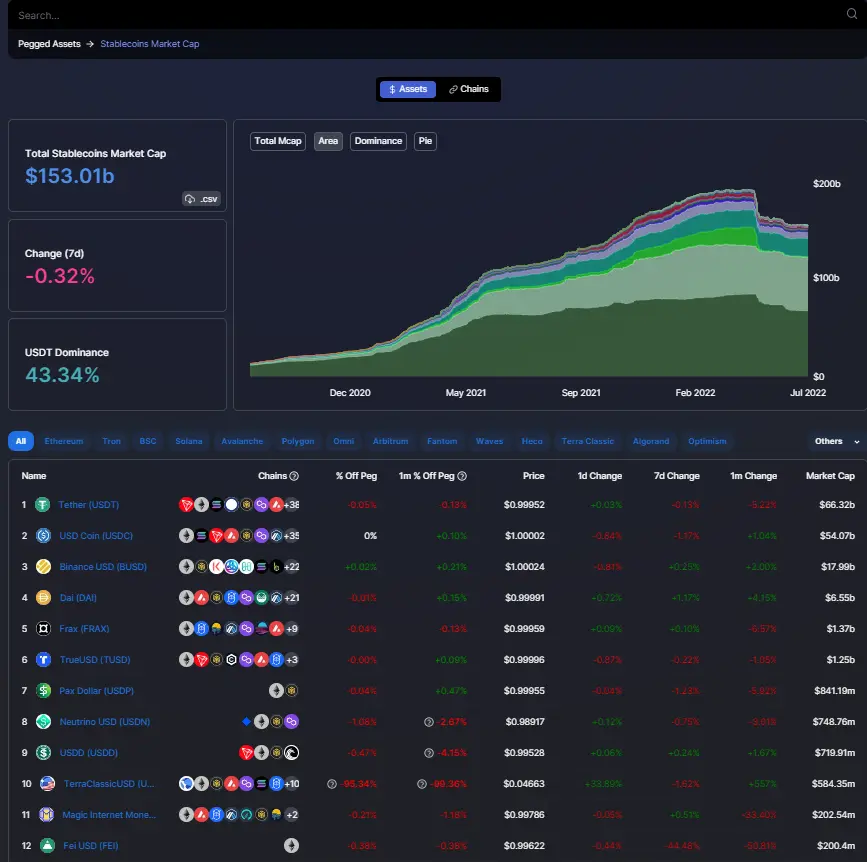The height and width of the screenshot is (862, 867).
Task: Click the Dai coin logo icon
Action: 43,598
